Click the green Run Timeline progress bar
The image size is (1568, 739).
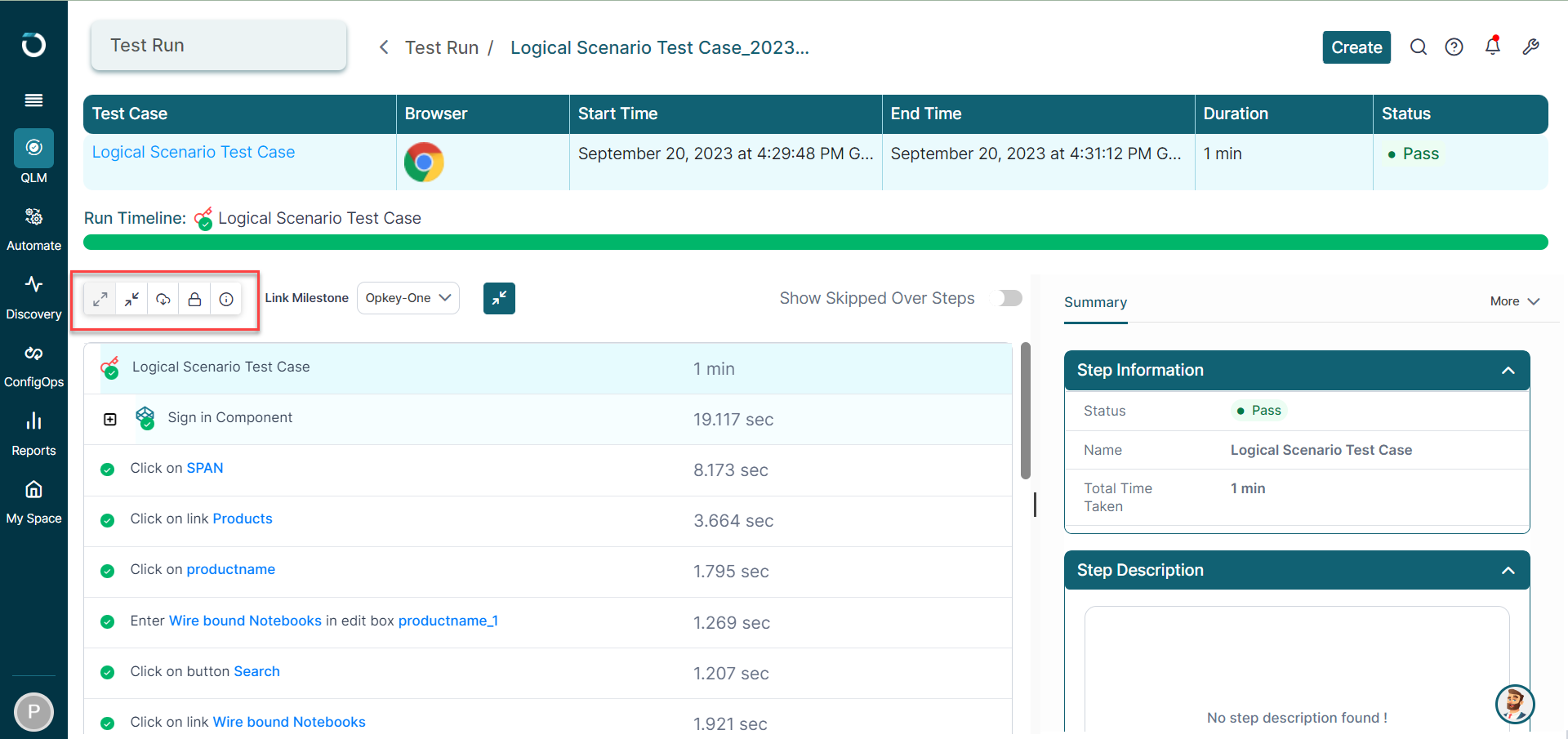click(x=816, y=243)
